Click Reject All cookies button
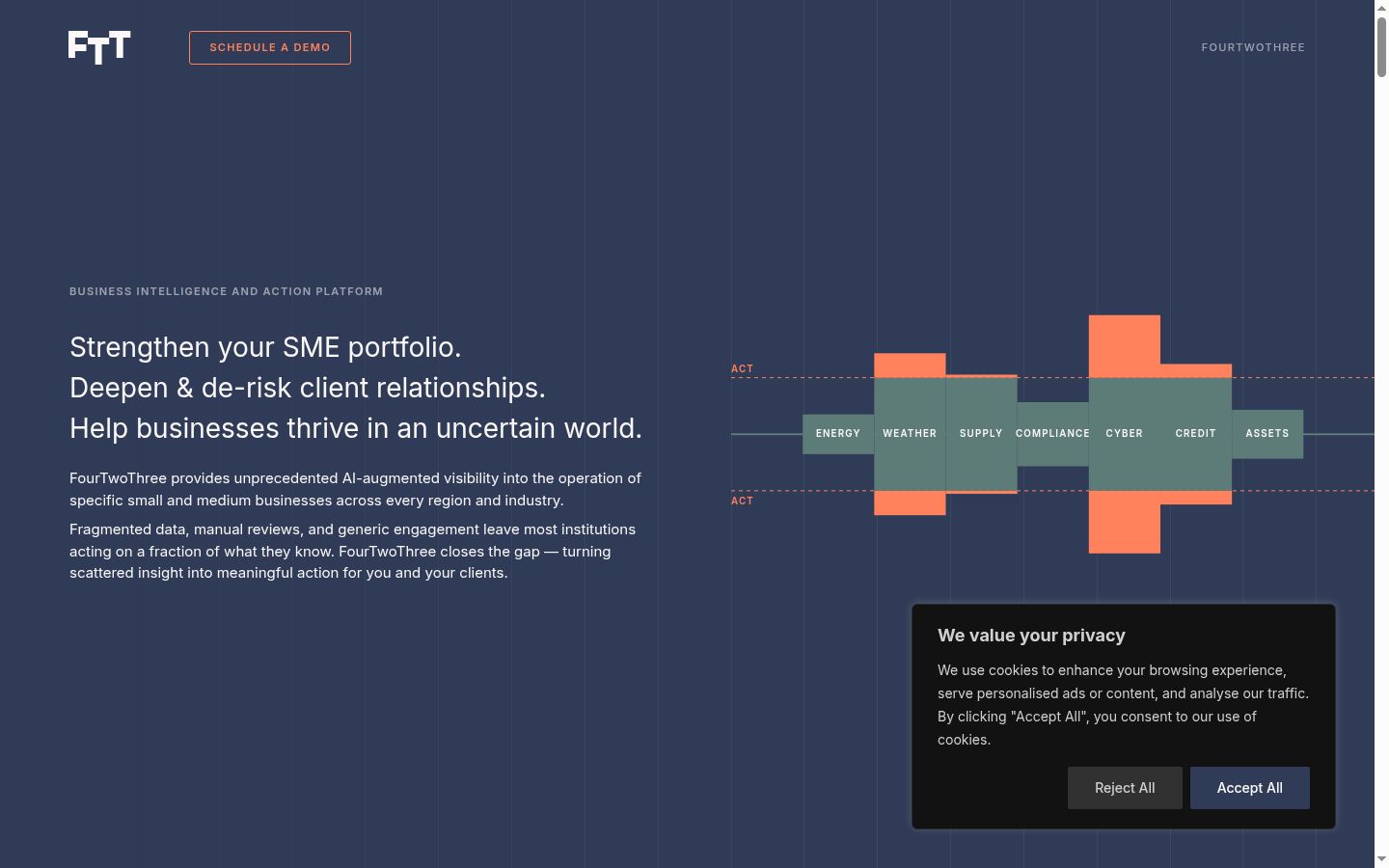 (1125, 788)
